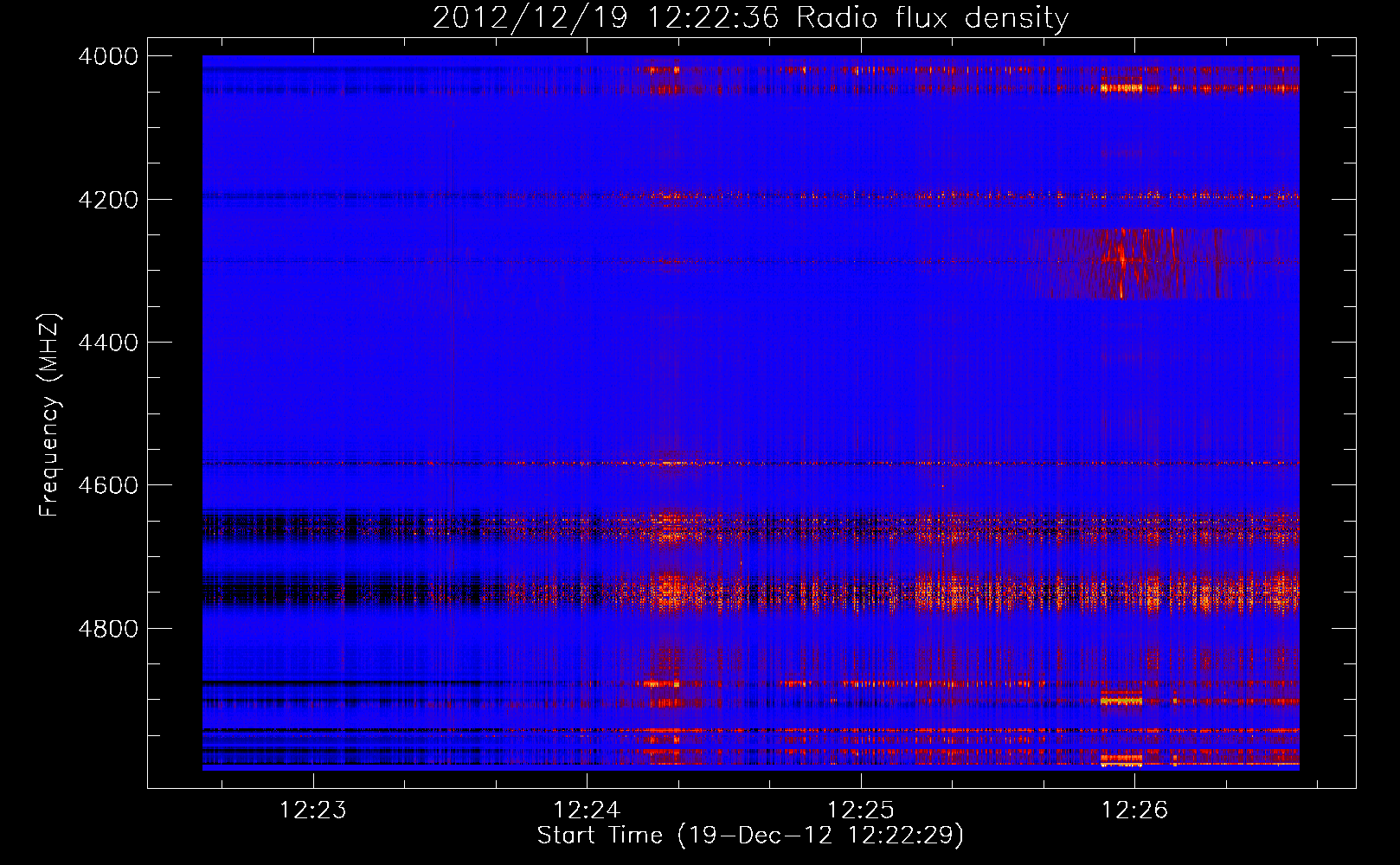Click the plot title 'Radio flux density'
Image resolution: width=1400 pixels, height=865 pixels.
coord(932,18)
